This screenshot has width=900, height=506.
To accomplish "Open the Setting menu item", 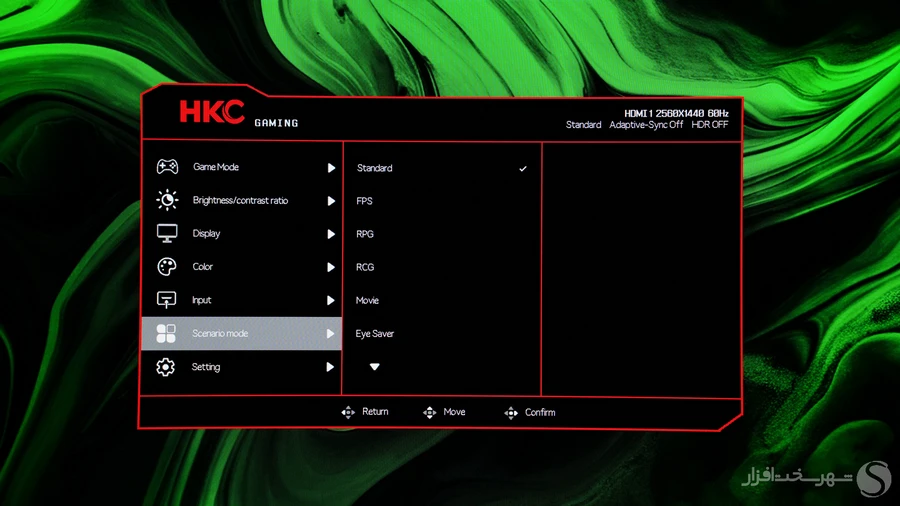I will [242, 367].
